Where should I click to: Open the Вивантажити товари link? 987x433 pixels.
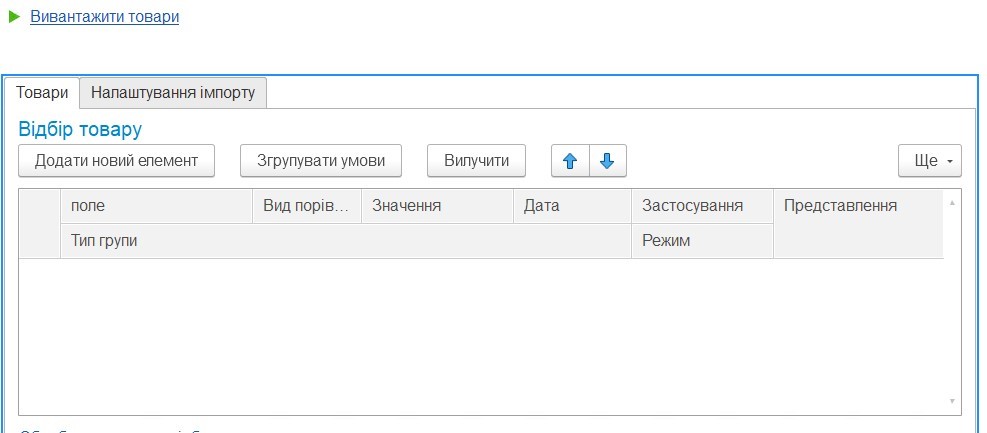104,17
